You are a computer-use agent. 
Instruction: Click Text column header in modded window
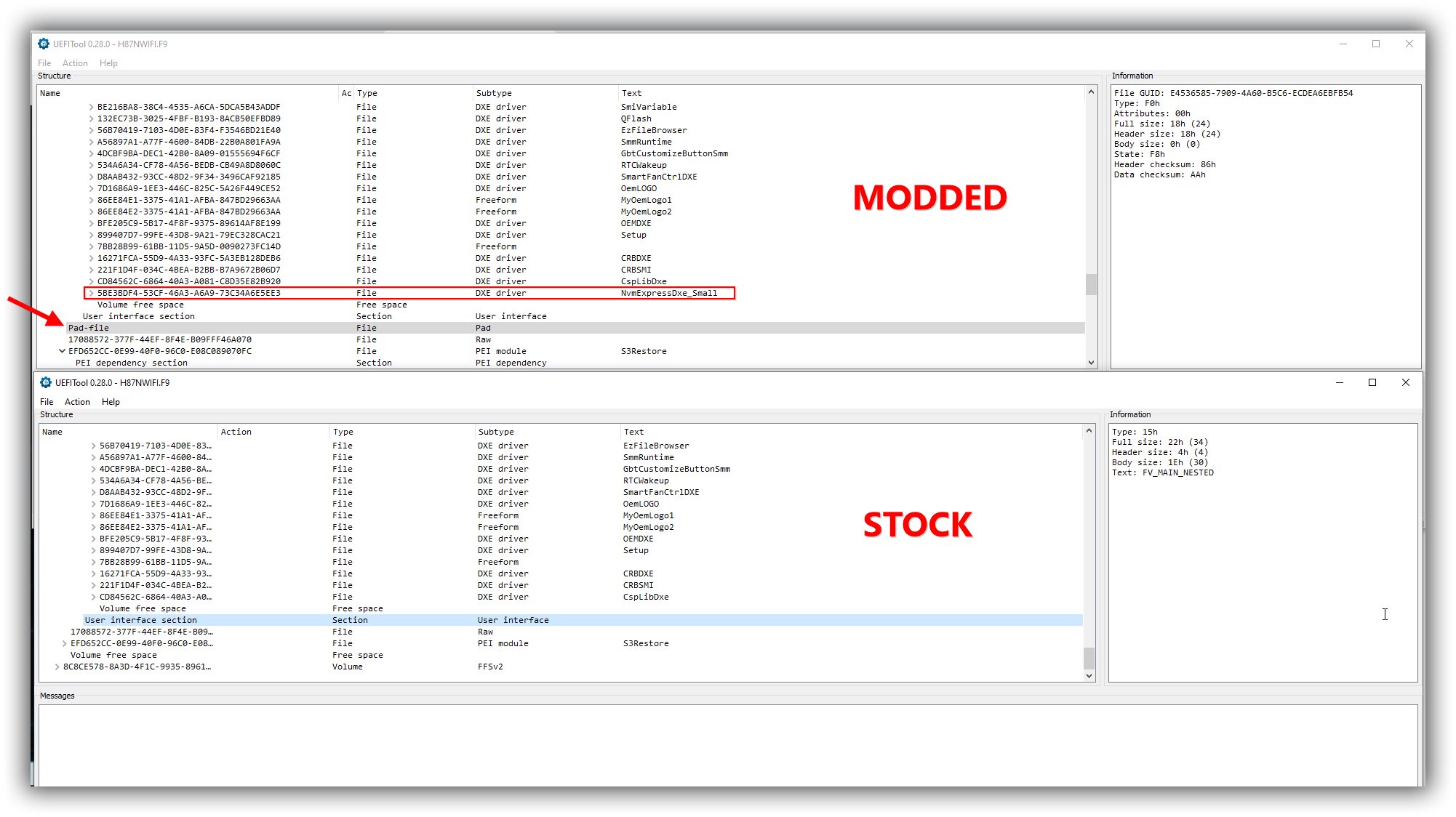pos(851,93)
